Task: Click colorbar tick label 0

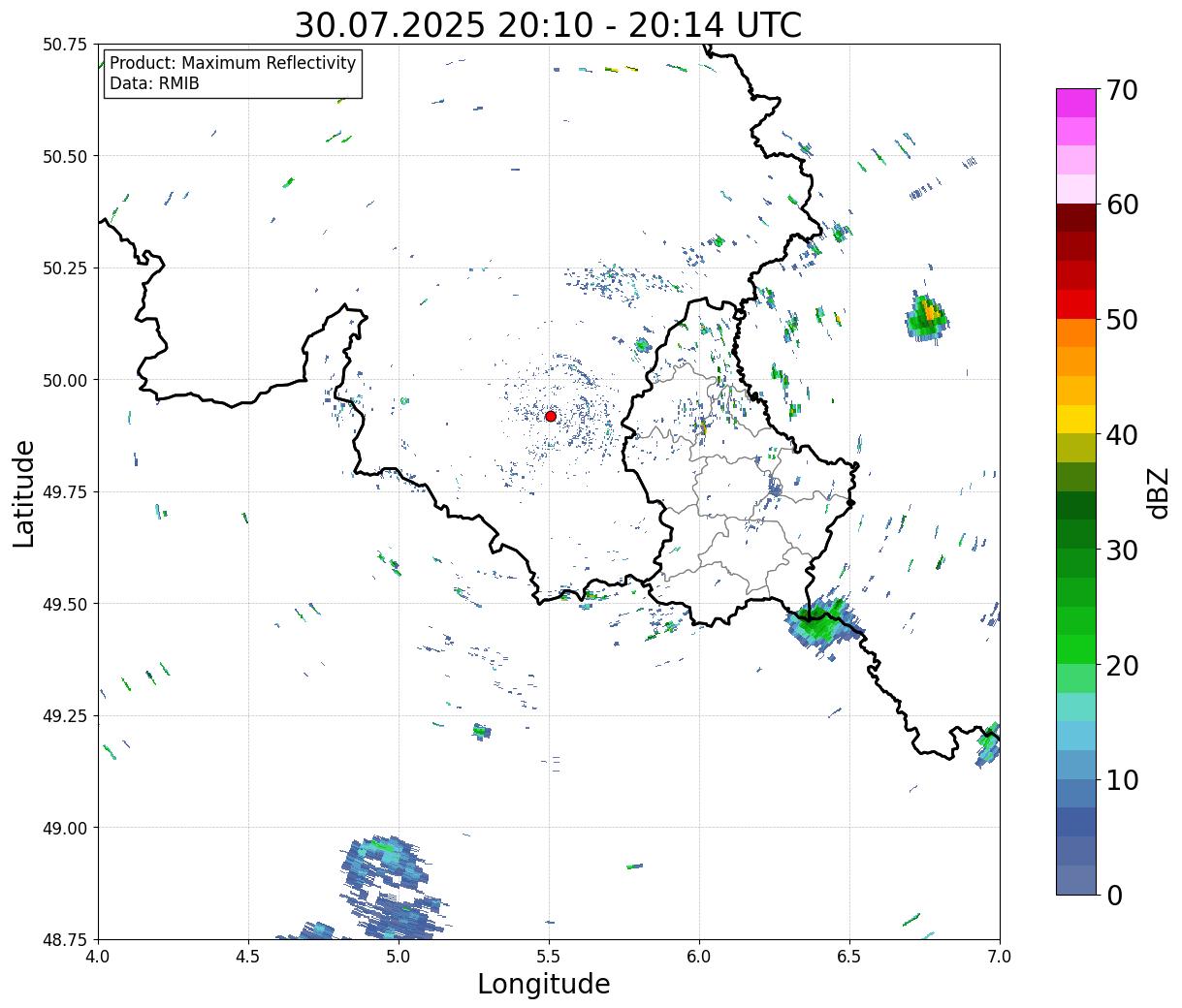Action: point(1114,896)
